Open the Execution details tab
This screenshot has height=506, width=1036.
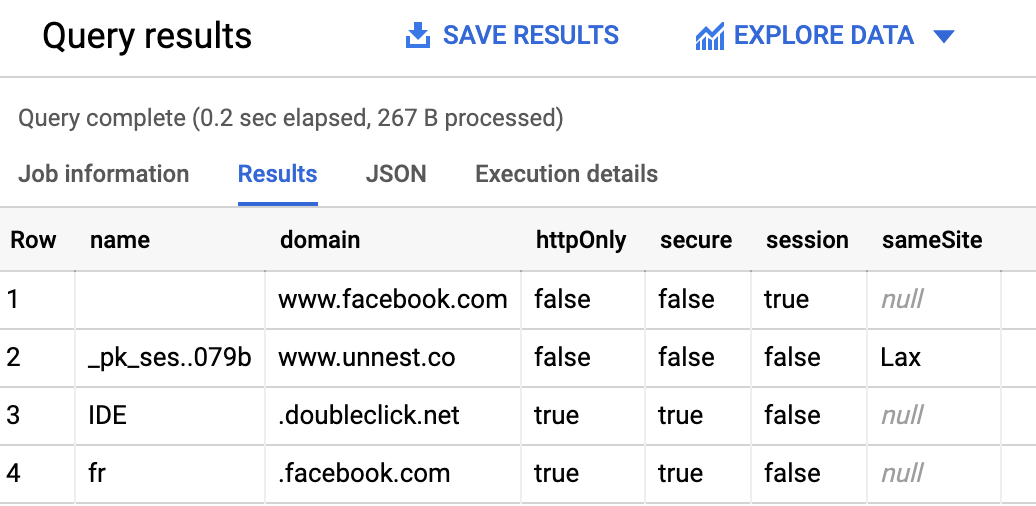click(x=566, y=174)
